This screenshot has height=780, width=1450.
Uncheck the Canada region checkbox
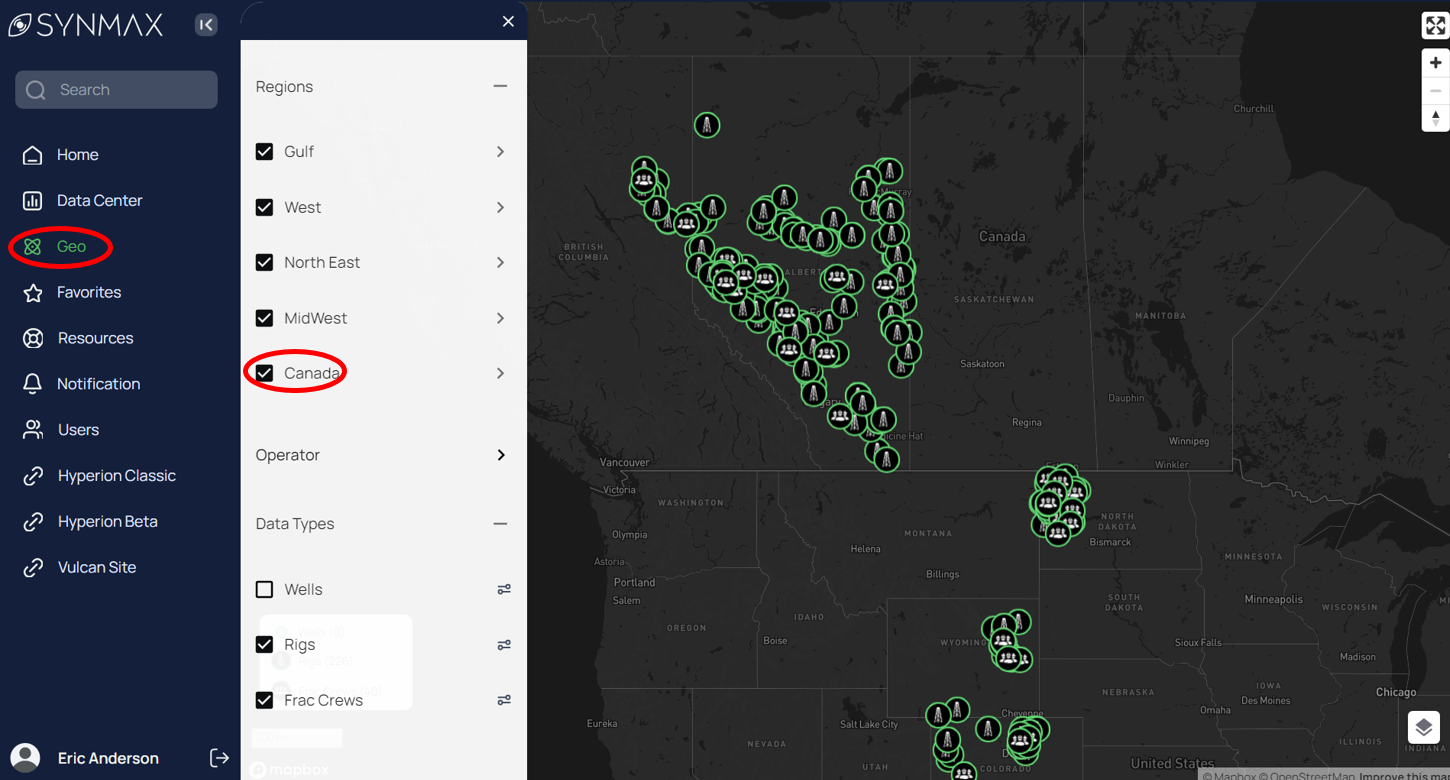pos(265,373)
